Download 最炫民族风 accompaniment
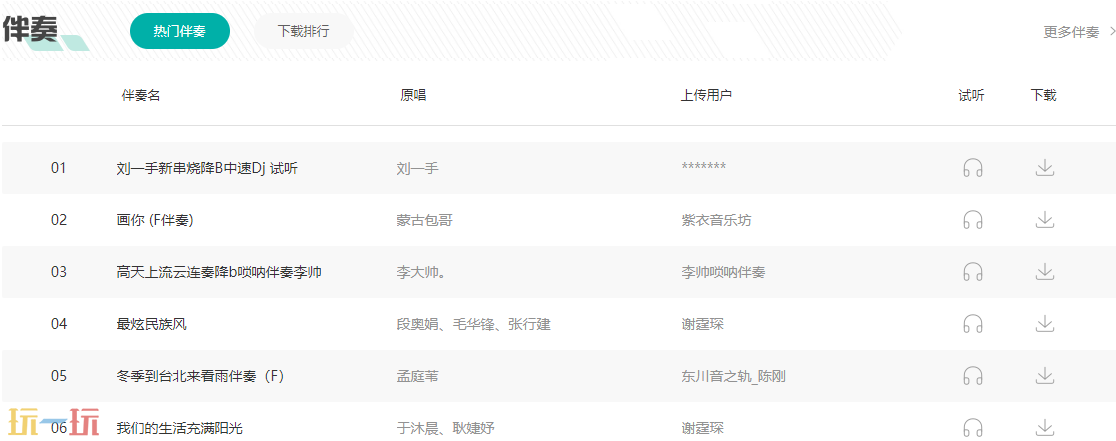The width and height of the screenshot is (1116, 441). click(1044, 324)
